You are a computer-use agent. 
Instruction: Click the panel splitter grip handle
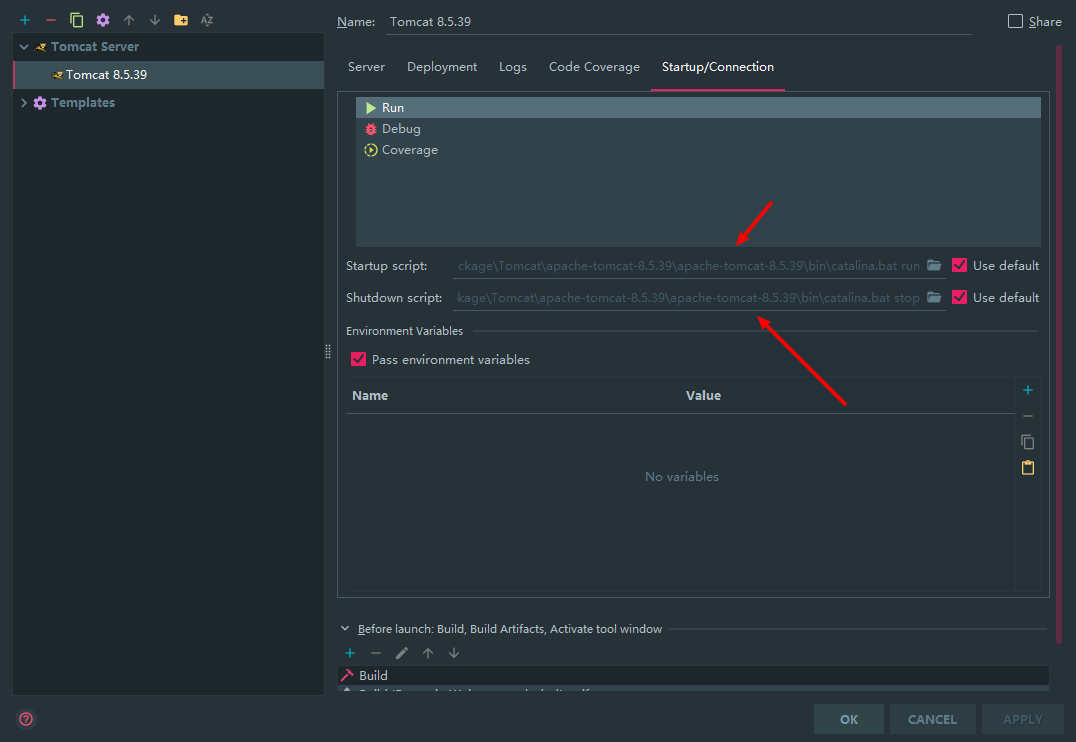[x=328, y=351]
